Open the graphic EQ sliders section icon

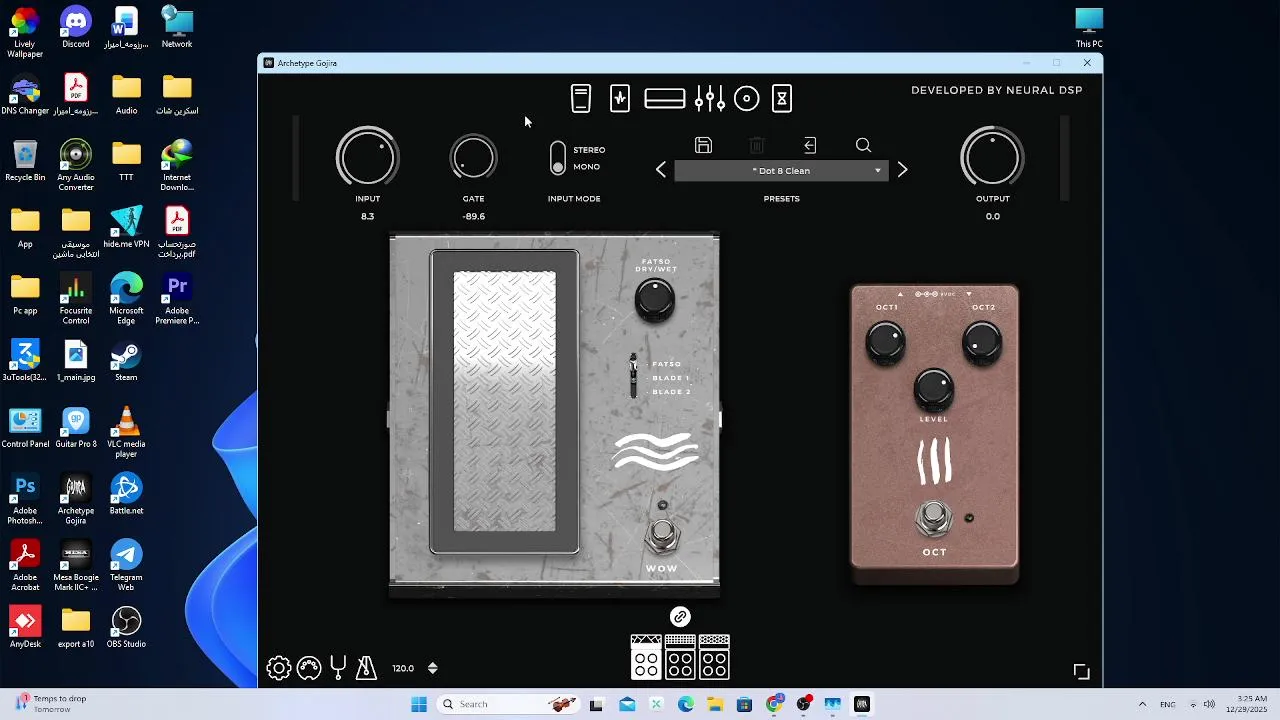point(709,98)
